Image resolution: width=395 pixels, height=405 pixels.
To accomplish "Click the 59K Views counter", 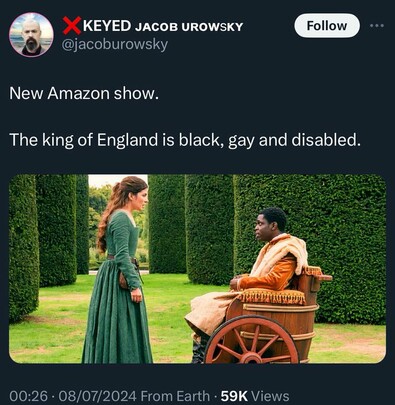I will [x=255, y=396].
